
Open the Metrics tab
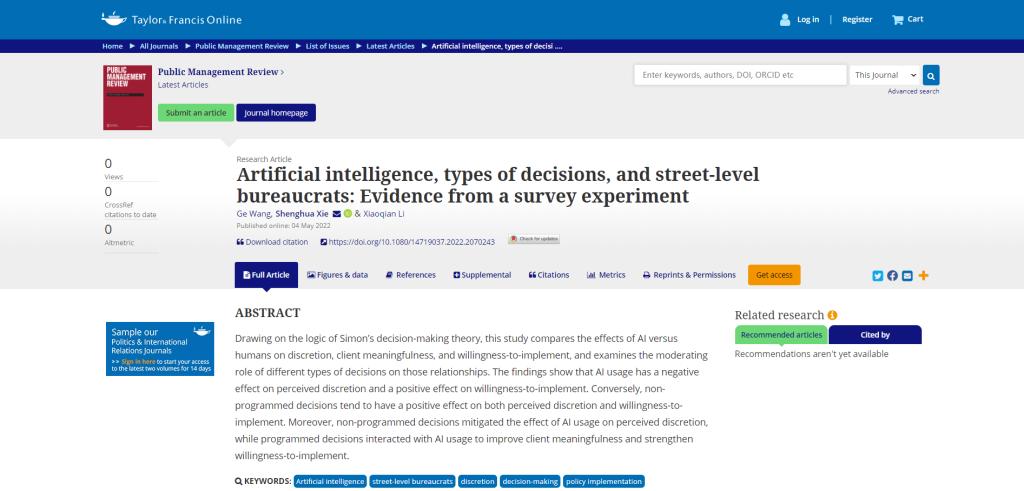pyautogui.click(x=606, y=275)
